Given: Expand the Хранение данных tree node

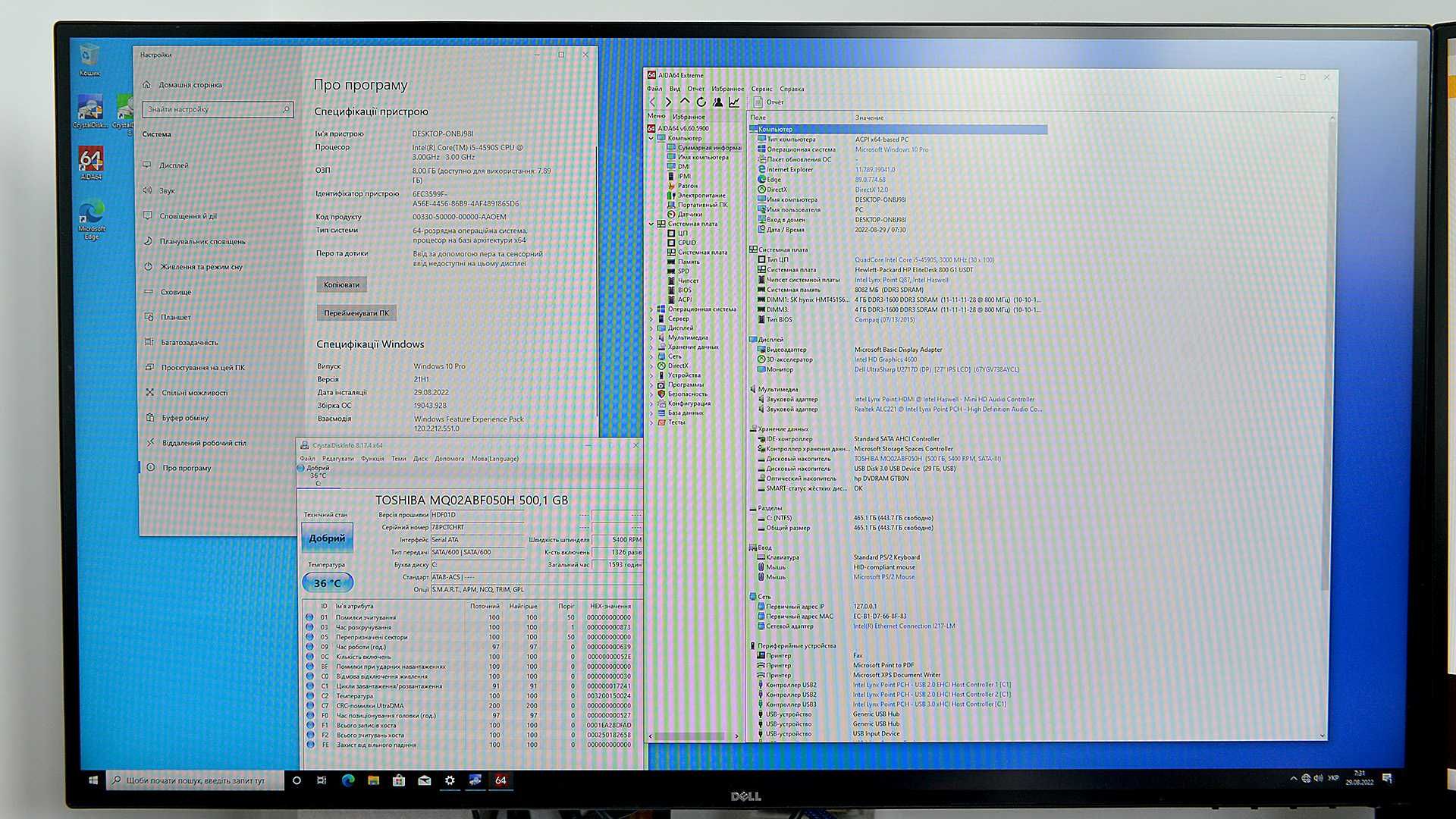Looking at the screenshot, I should pyautogui.click(x=651, y=347).
